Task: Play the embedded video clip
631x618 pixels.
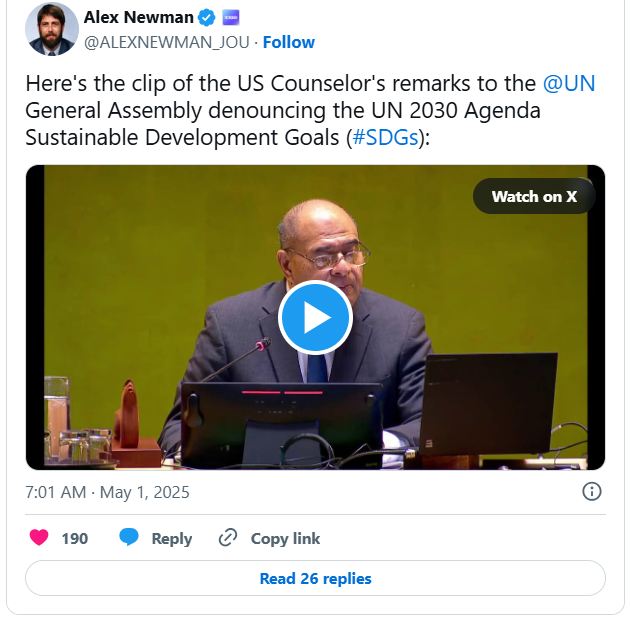Action: click(315, 318)
